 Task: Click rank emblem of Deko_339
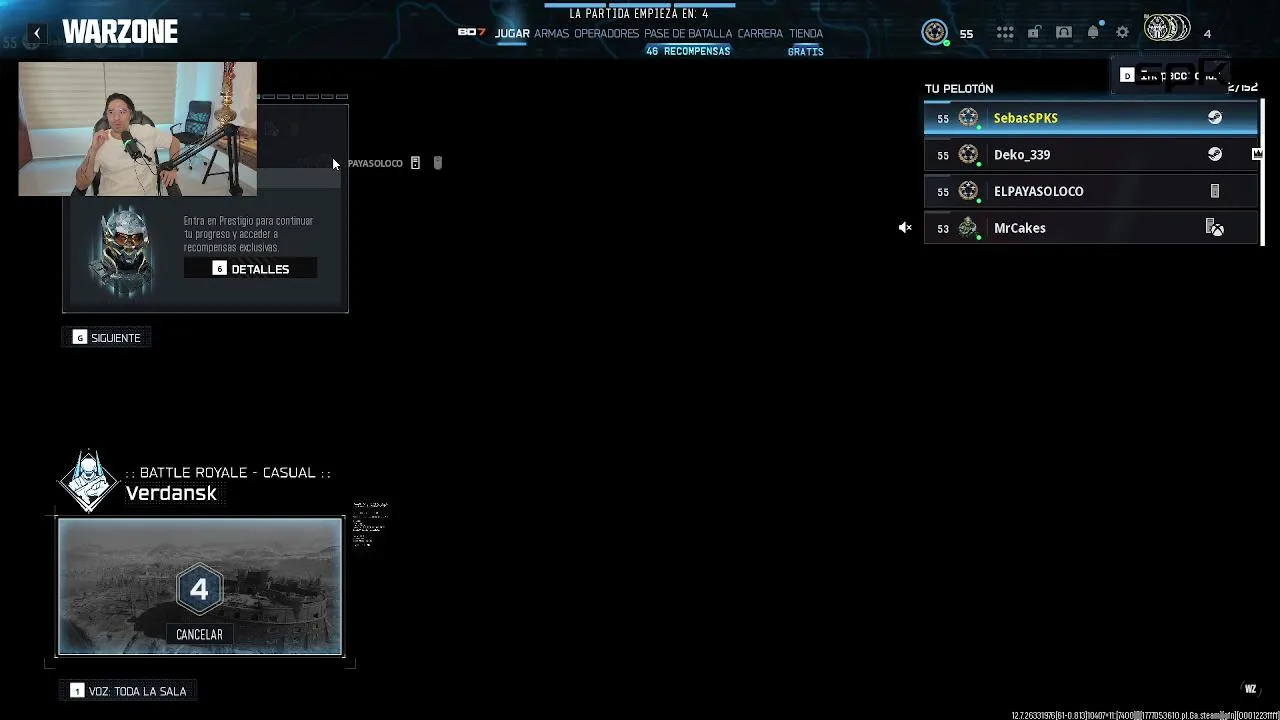click(968, 155)
